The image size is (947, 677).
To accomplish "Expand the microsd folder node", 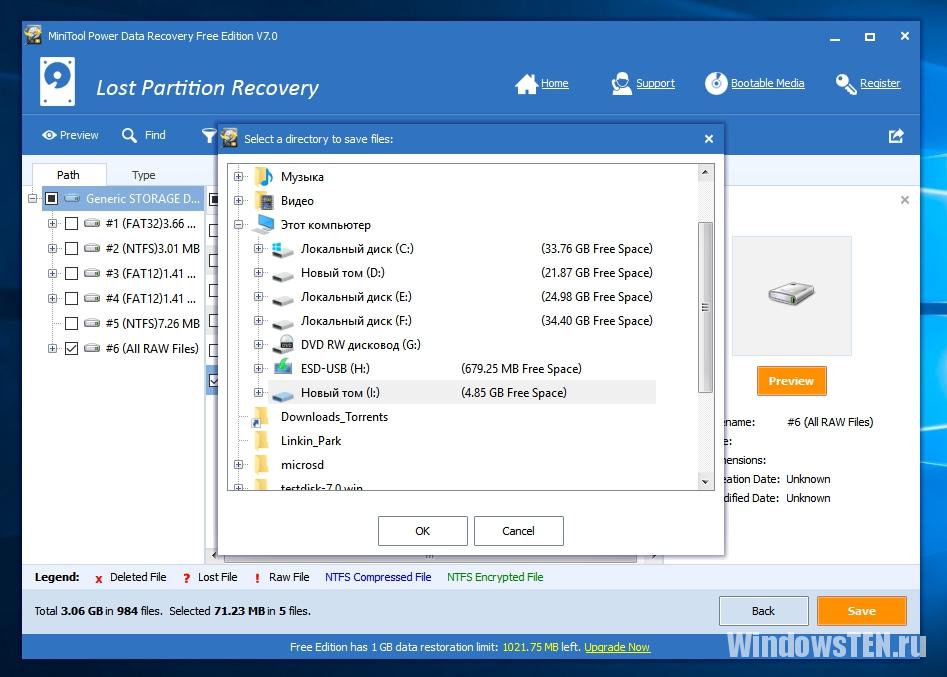I will (239, 464).
